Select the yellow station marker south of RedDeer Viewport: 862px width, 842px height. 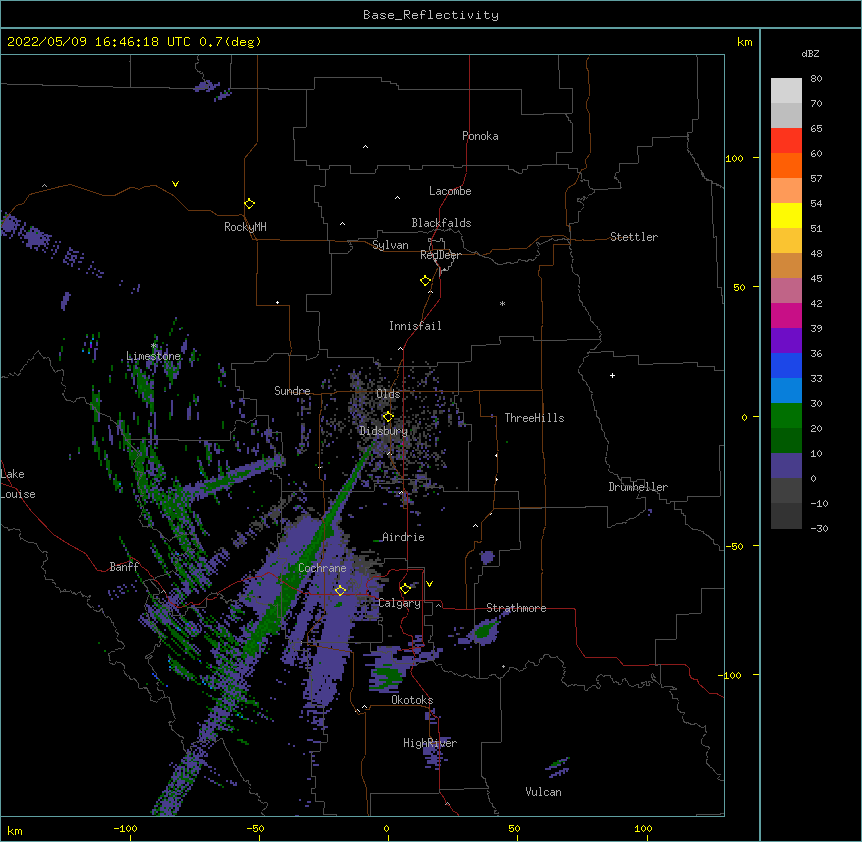pos(425,281)
